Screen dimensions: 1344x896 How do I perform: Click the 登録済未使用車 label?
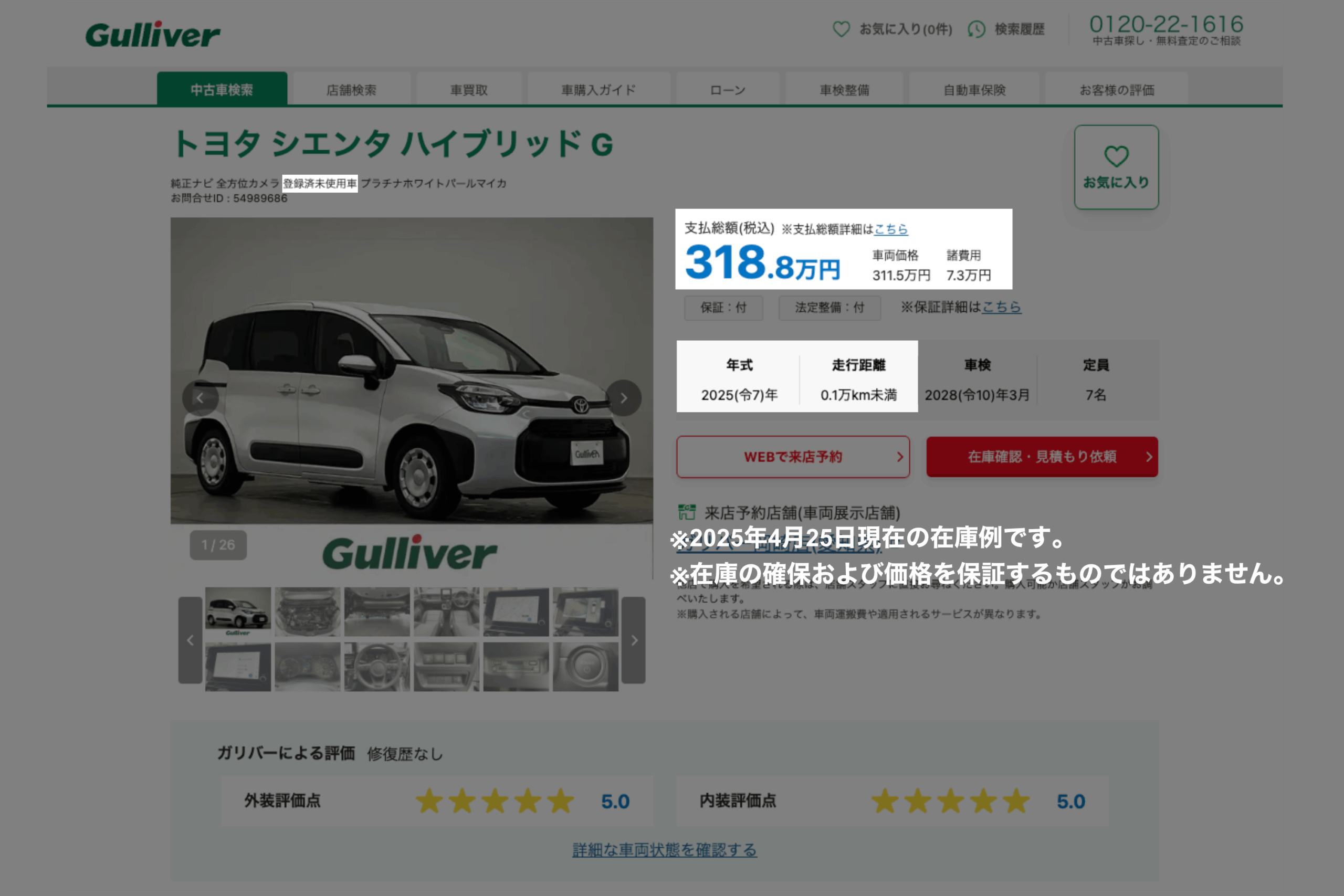pos(320,183)
